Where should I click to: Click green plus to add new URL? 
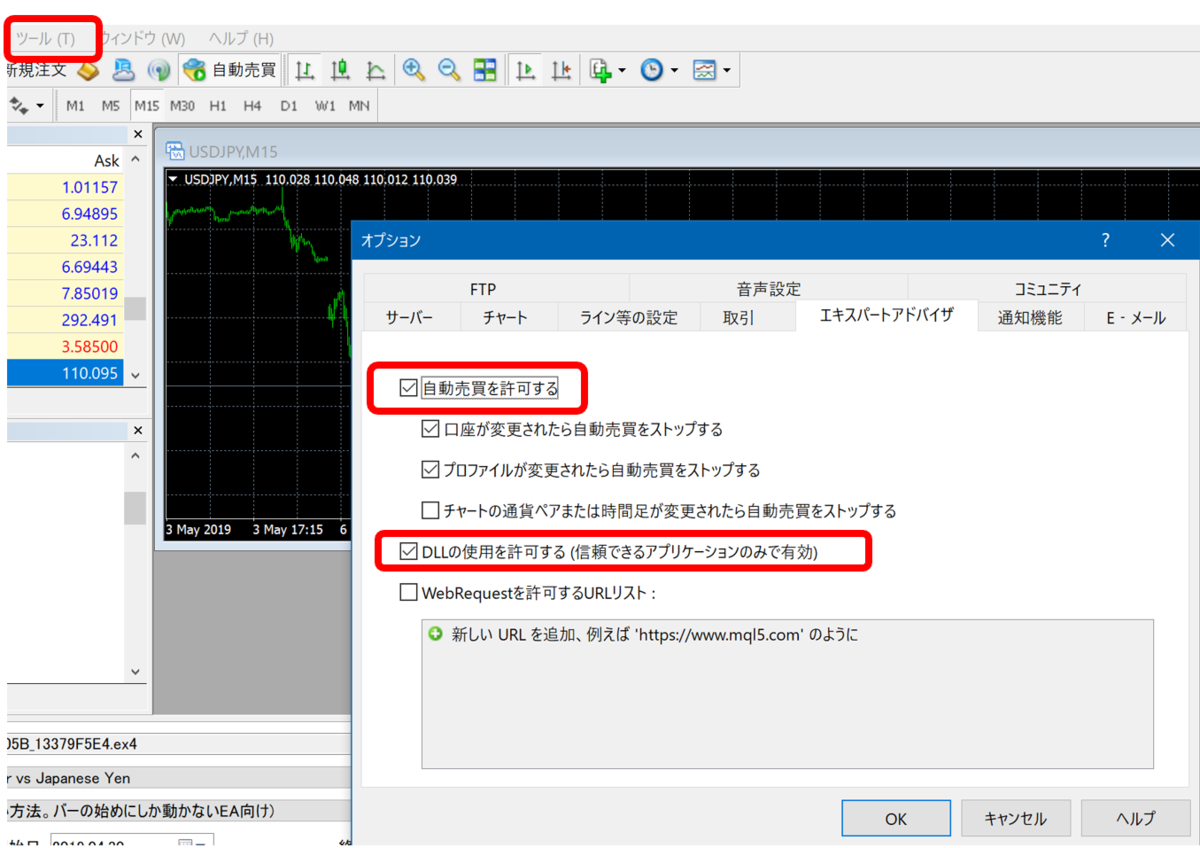click(x=435, y=634)
